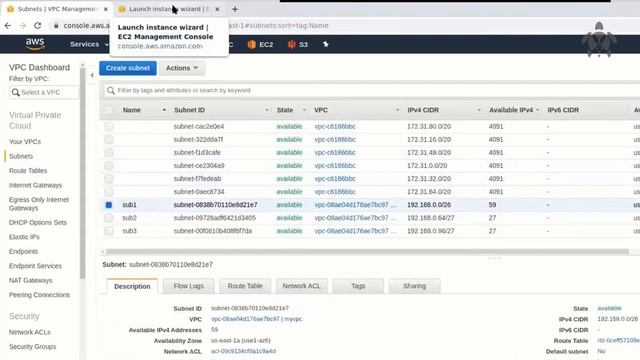Select the sub2 subnet-09728adf row ID
Image resolution: width=640 pixels, height=360 pixels.
click(215, 218)
